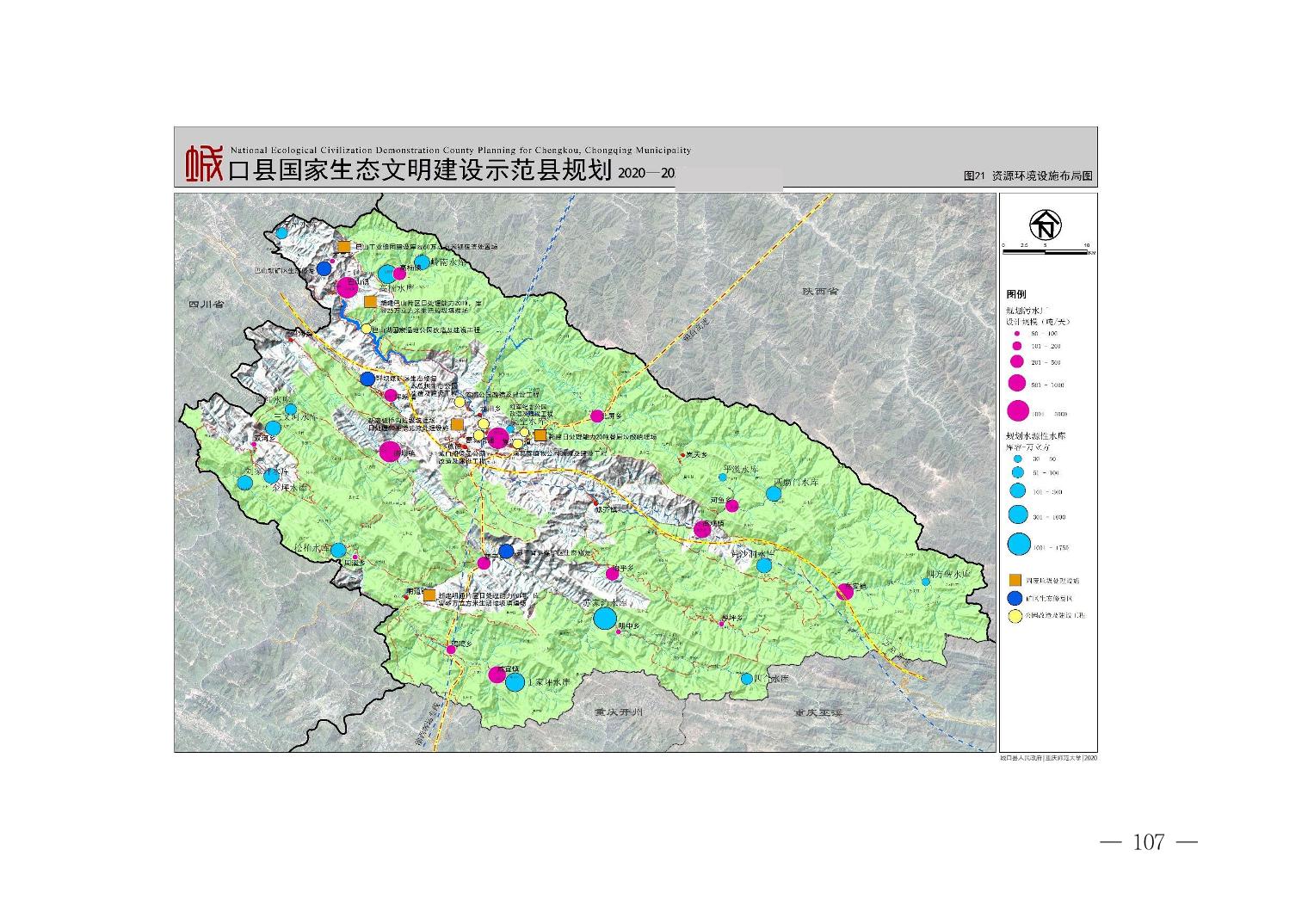The height and width of the screenshot is (924, 1308).
Task: Click the dark blue circle beside the 巴山 mining-area restoration label
Action: coord(324,269)
